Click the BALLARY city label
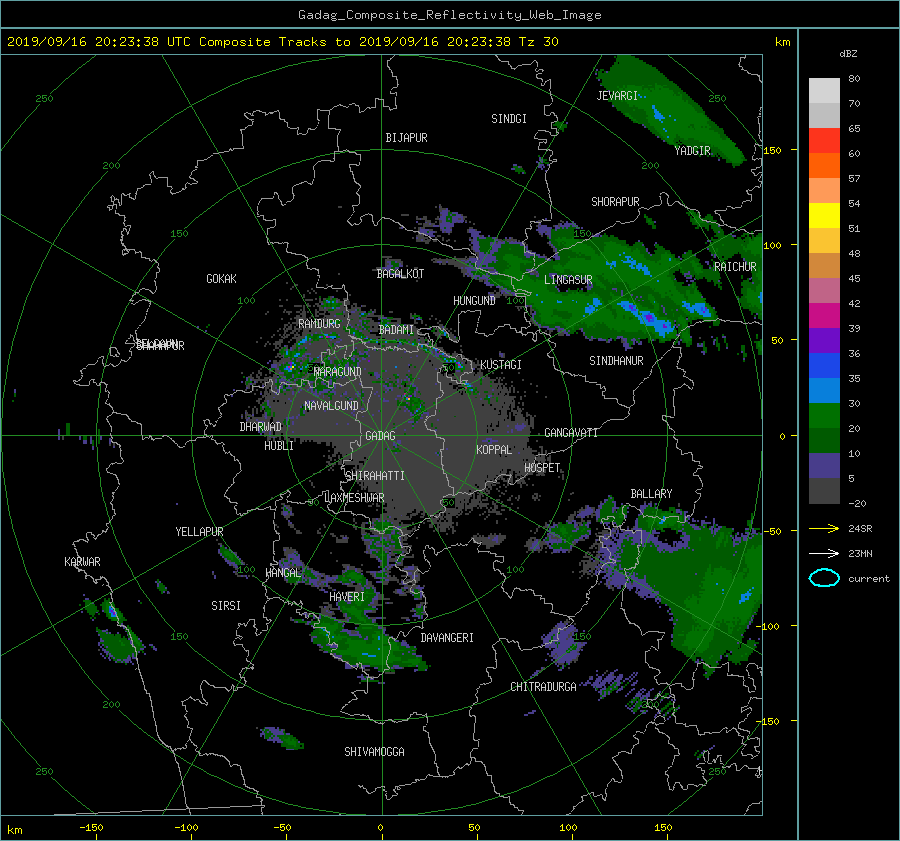 tap(651, 494)
